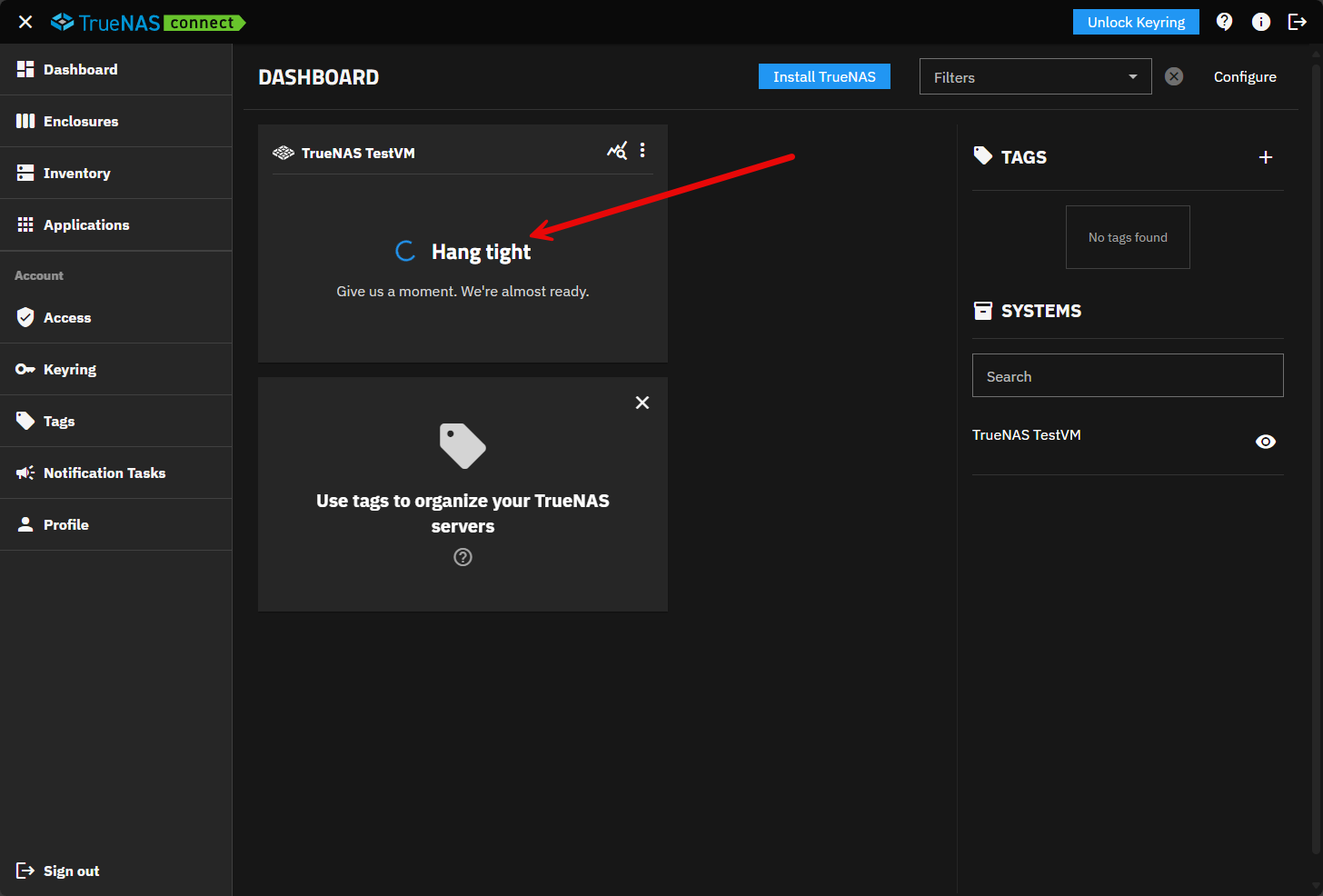Clear filters with the circled X icon
This screenshot has width=1323, height=896.
tap(1174, 76)
